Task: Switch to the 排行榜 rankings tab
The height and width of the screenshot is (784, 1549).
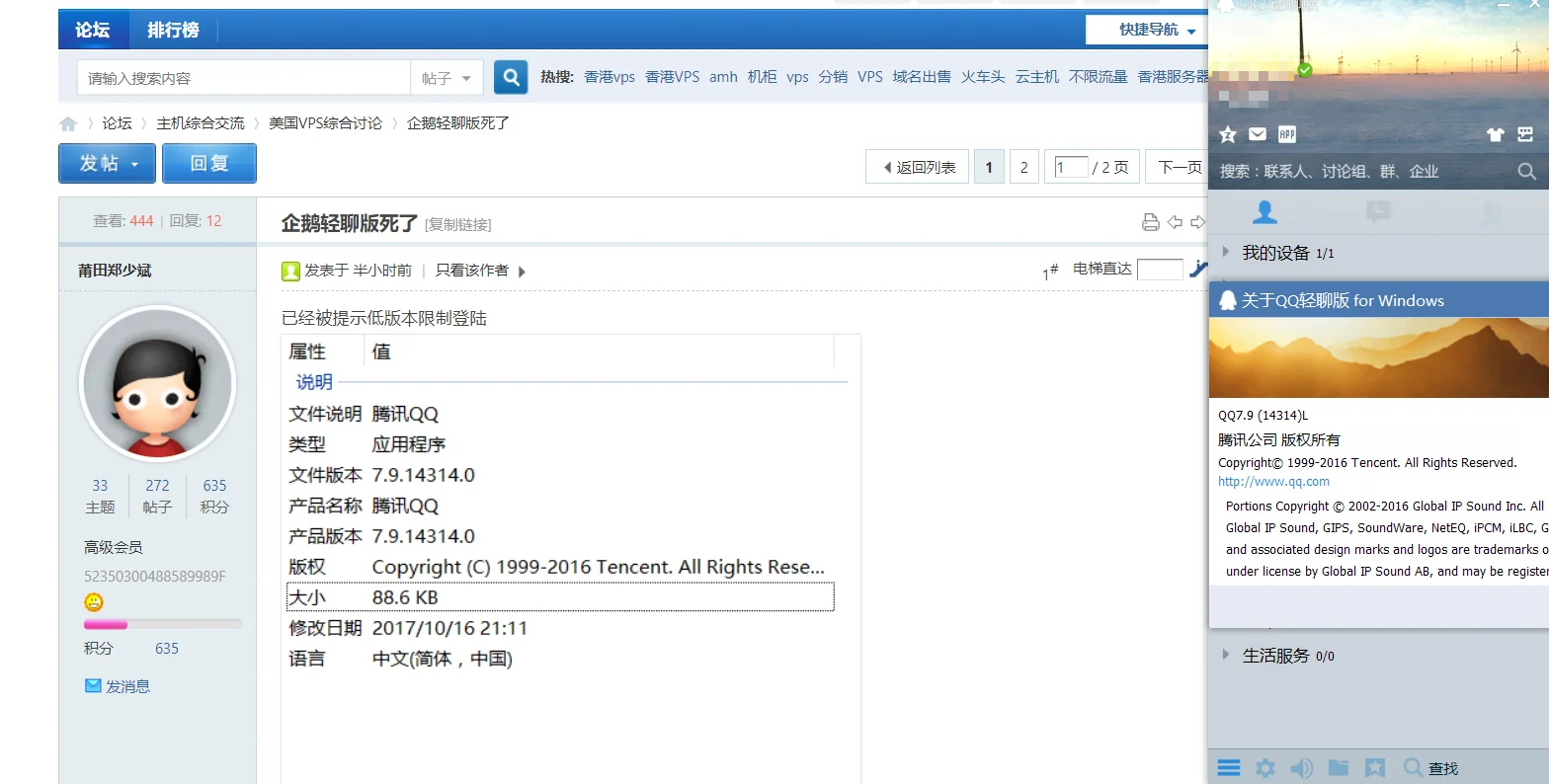Action: pos(174,30)
